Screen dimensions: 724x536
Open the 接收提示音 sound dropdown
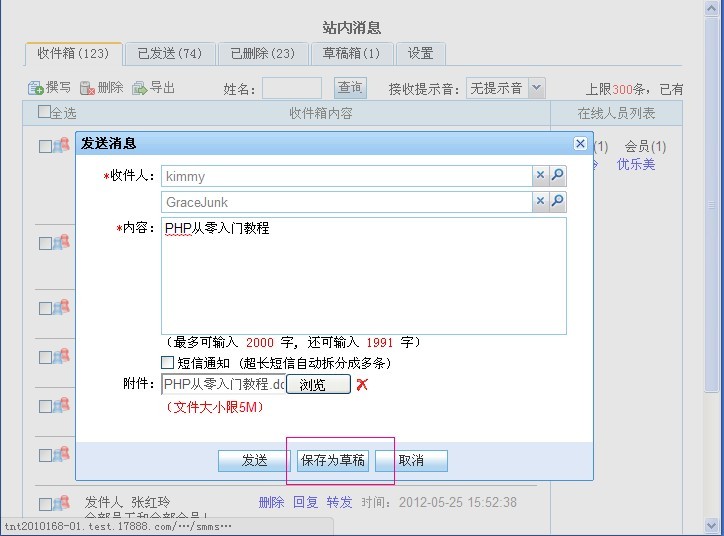pyautogui.click(x=536, y=88)
